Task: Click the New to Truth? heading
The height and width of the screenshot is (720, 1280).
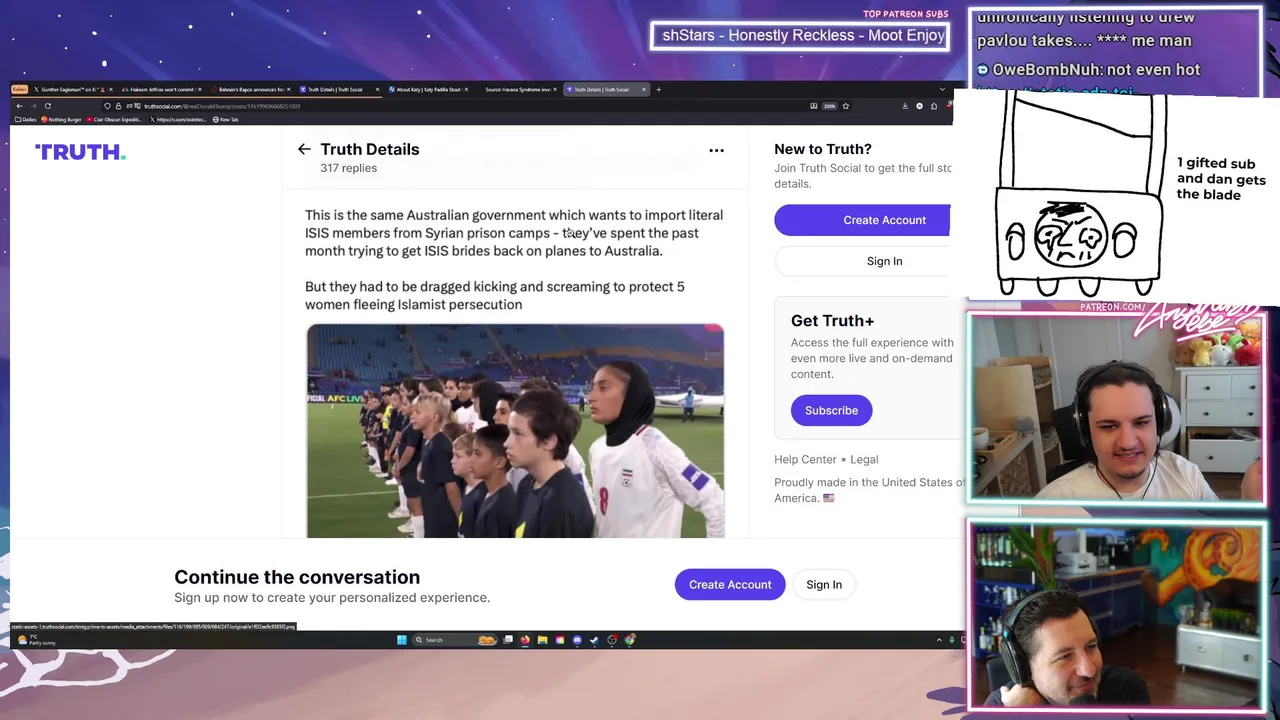Action: (823, 149)
